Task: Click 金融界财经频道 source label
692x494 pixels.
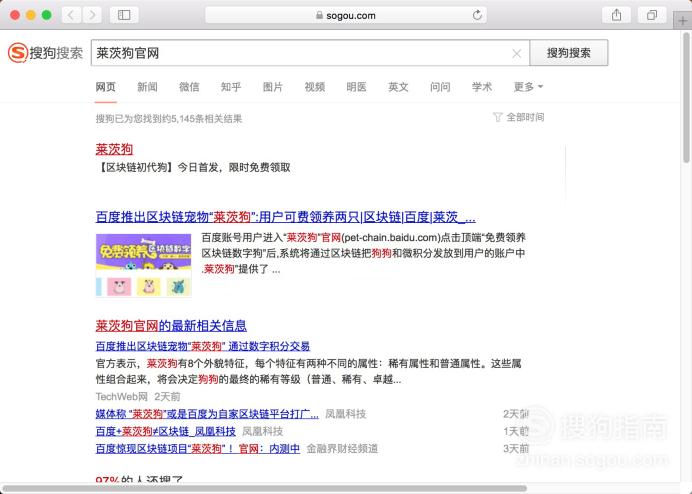Action: [x=342, y=449]
